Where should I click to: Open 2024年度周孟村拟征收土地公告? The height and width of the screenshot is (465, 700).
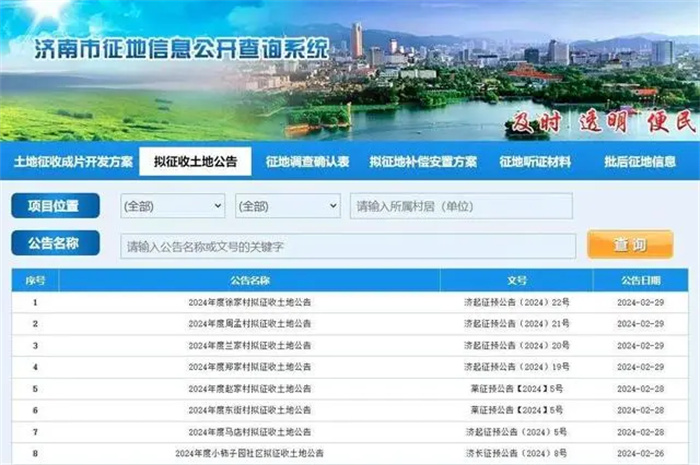click(250, 324)
